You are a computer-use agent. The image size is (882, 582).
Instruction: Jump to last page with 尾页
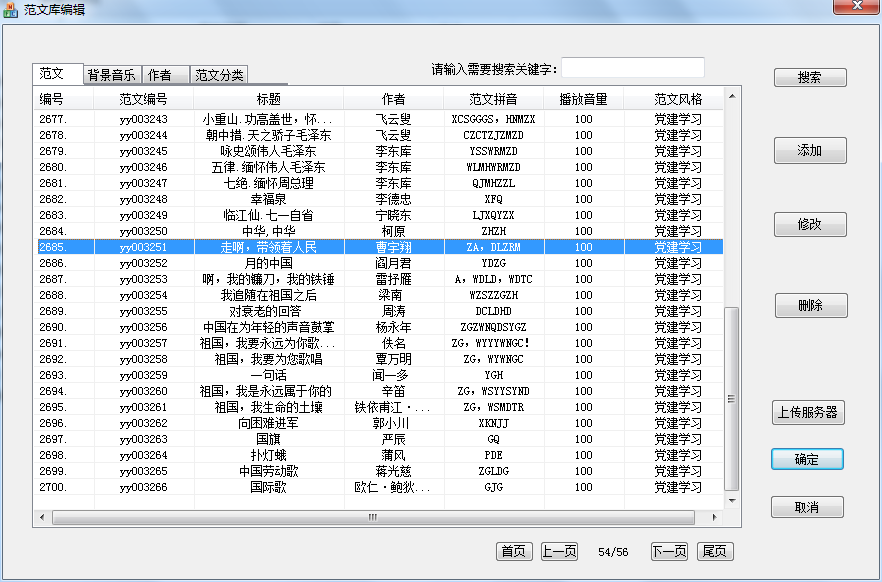(x=714, y=551)
